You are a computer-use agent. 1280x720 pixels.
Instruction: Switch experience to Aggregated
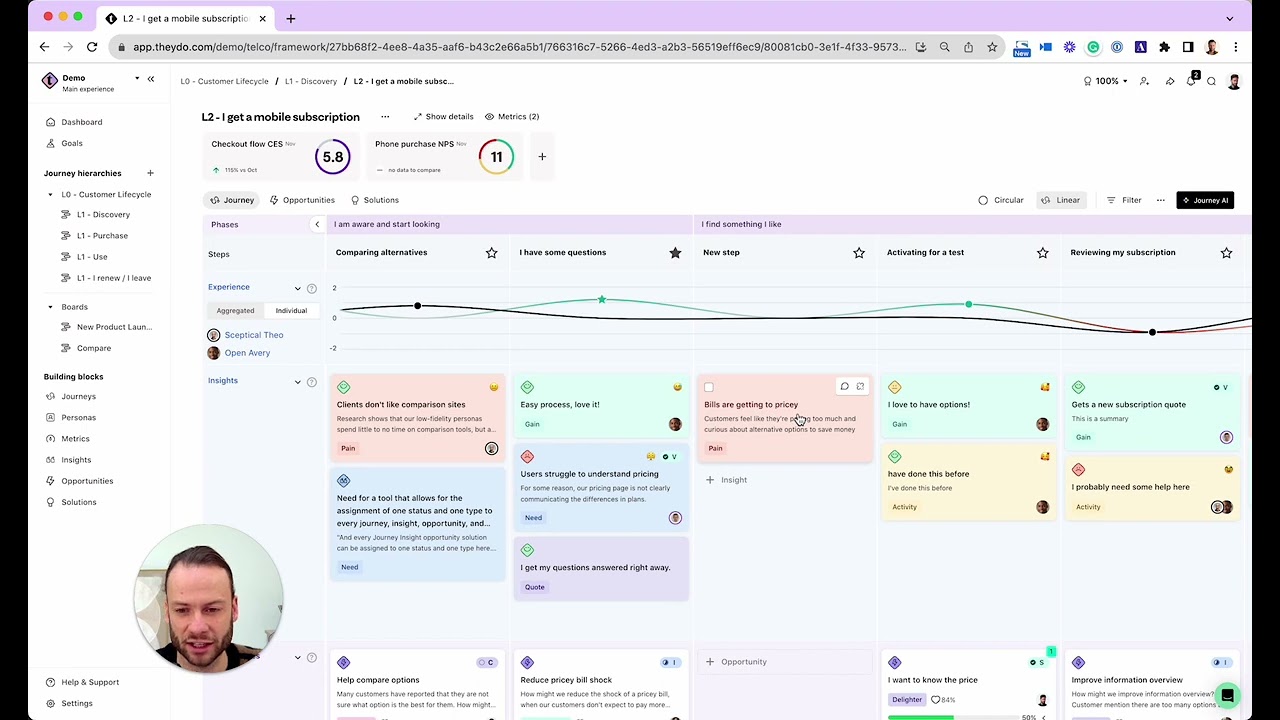point(235,311)
